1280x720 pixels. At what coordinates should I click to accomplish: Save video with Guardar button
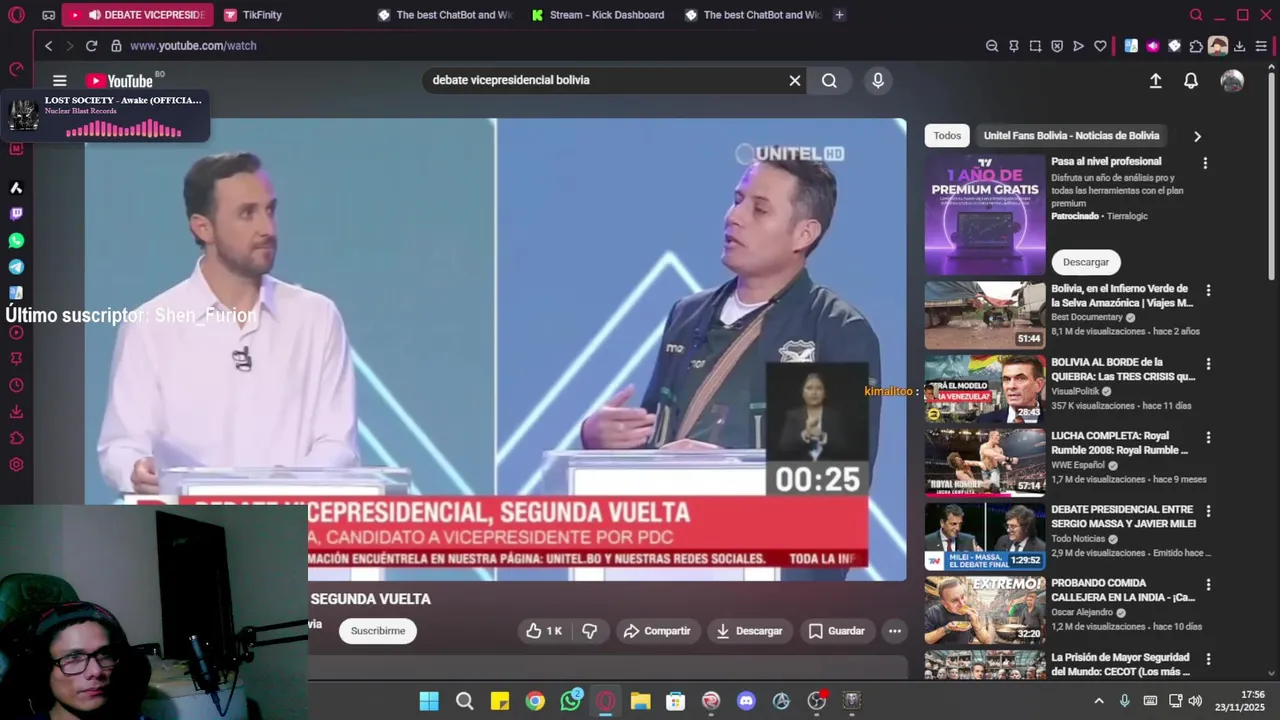tap(836, 631)
